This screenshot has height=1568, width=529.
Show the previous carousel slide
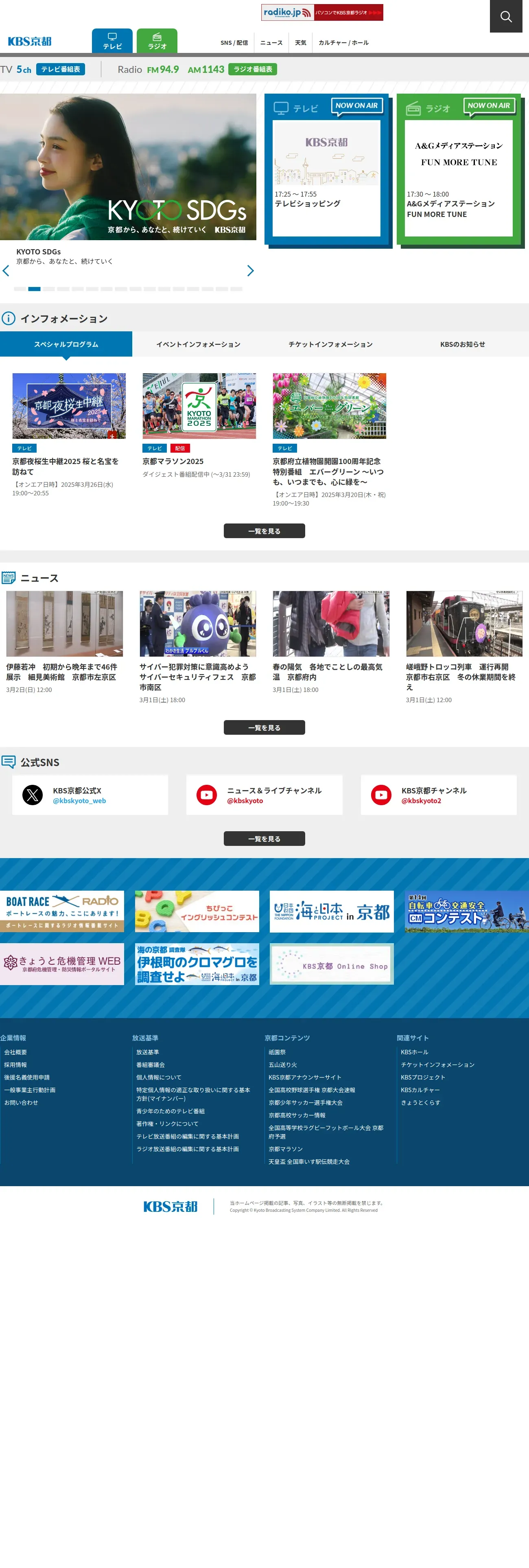[x=6, y=271]
